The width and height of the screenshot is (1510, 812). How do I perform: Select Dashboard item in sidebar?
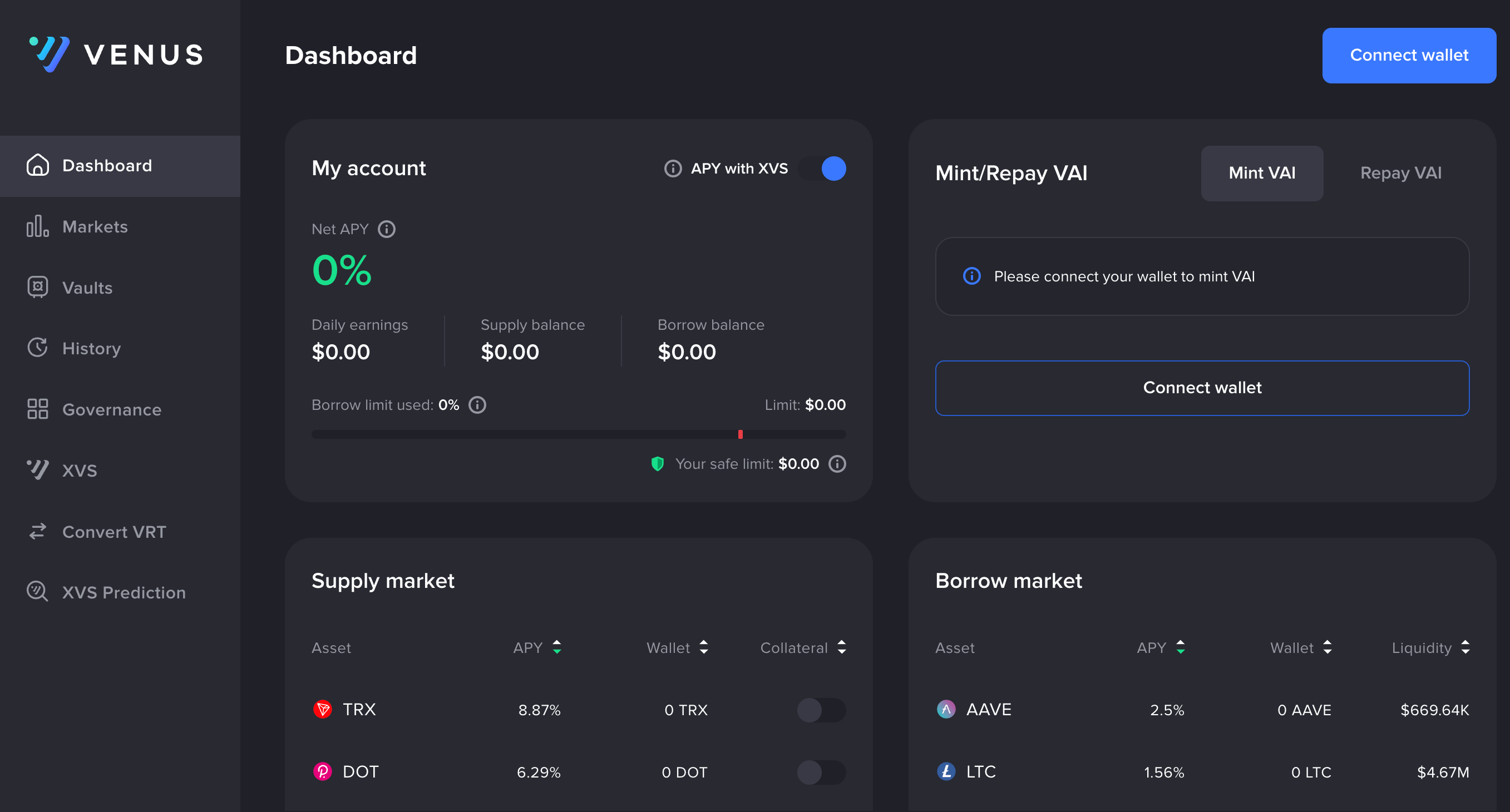pos(120,166)
